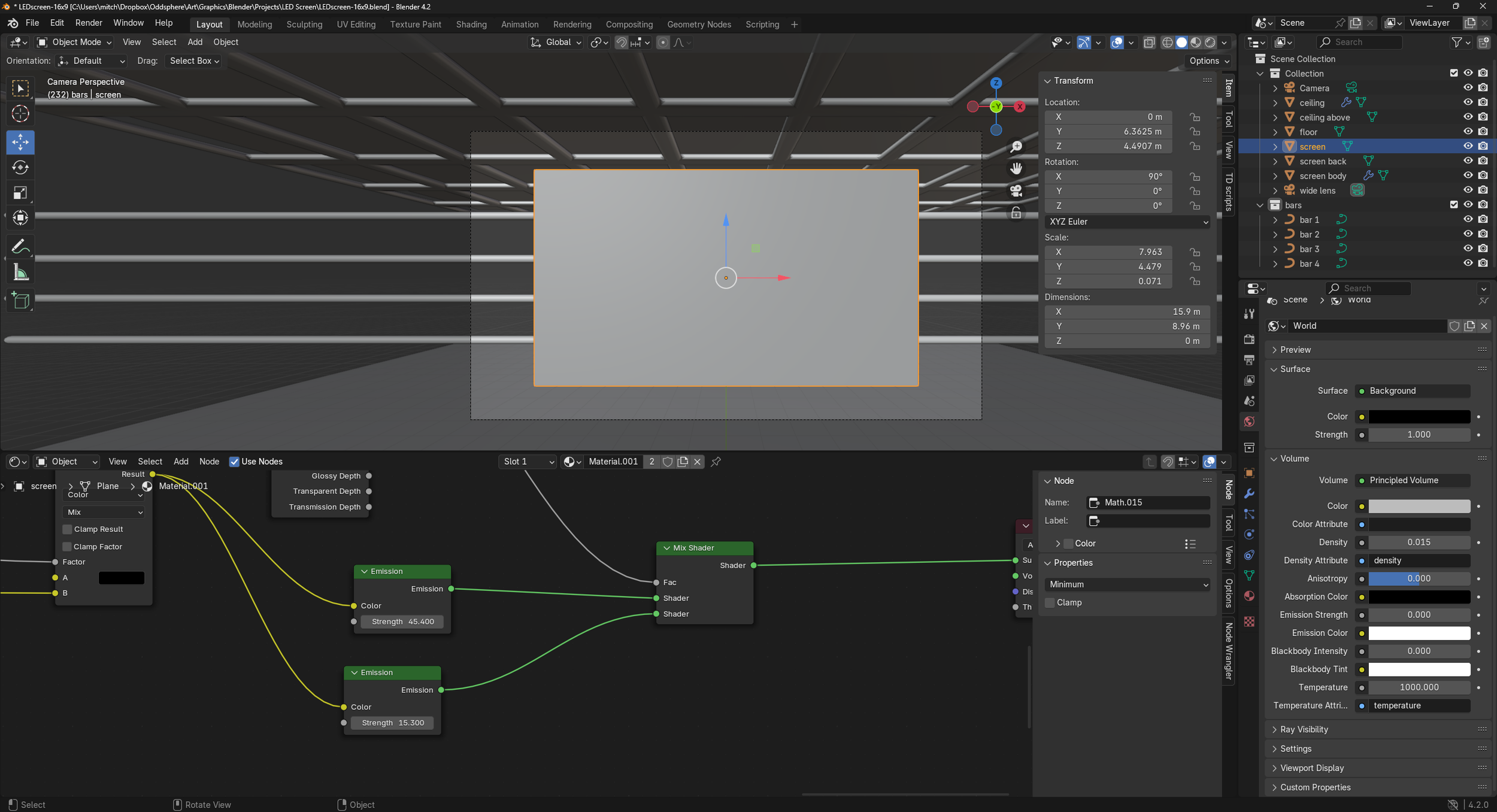Activate the Measure tool
The height and width of the screenshot is (812, 1497).
(x=20, y=273)
